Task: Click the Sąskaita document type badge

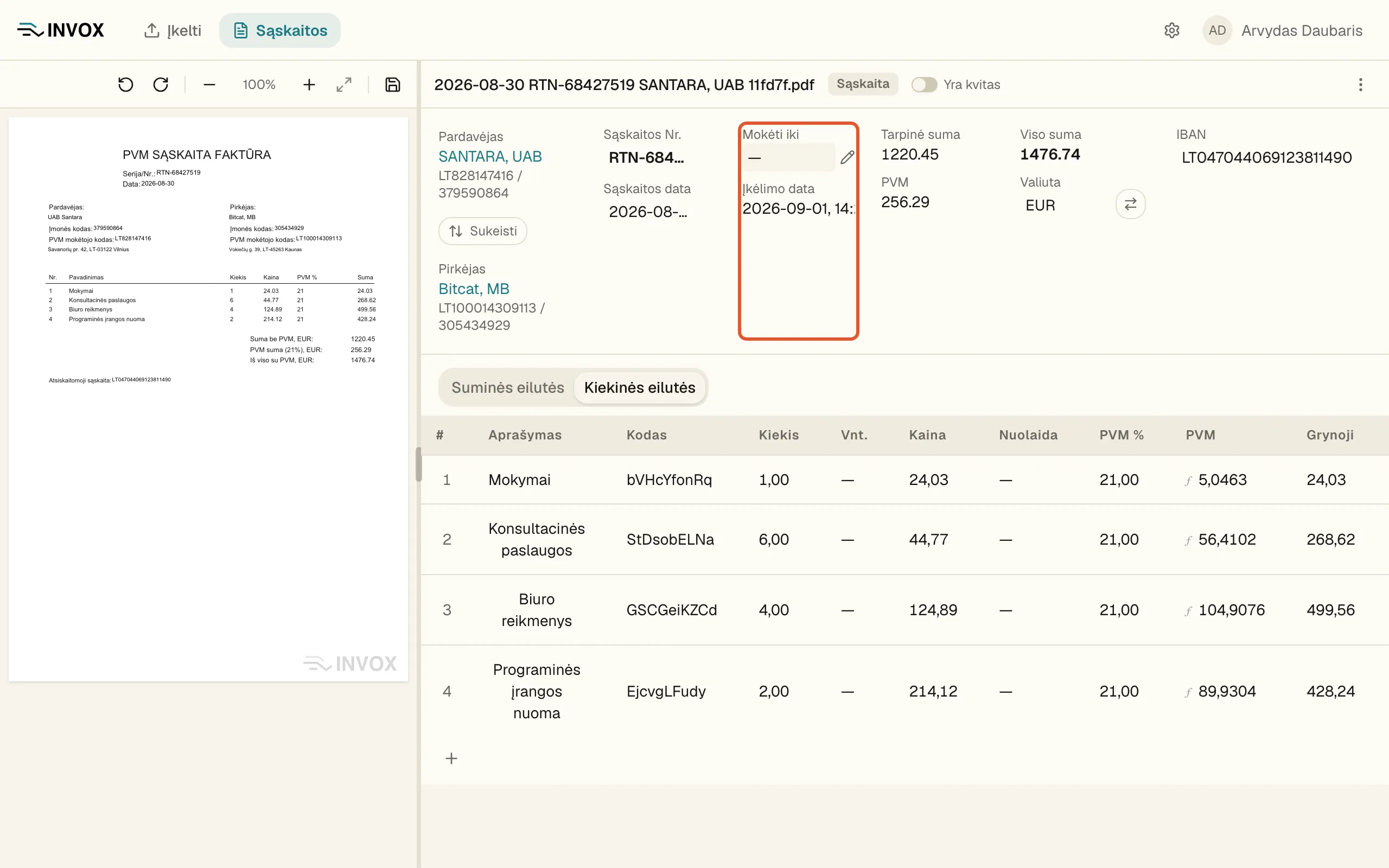Action: [863, 84]
